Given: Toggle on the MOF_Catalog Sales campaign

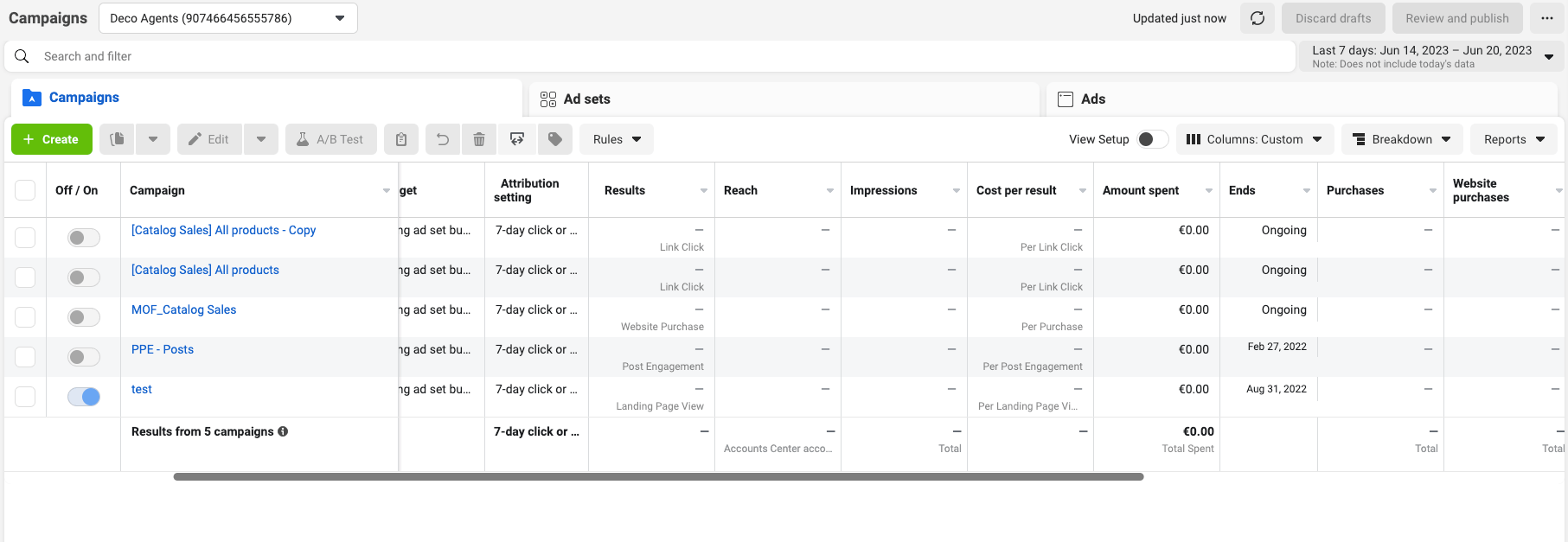Looking at the screenshot, I should click(84, 317).
